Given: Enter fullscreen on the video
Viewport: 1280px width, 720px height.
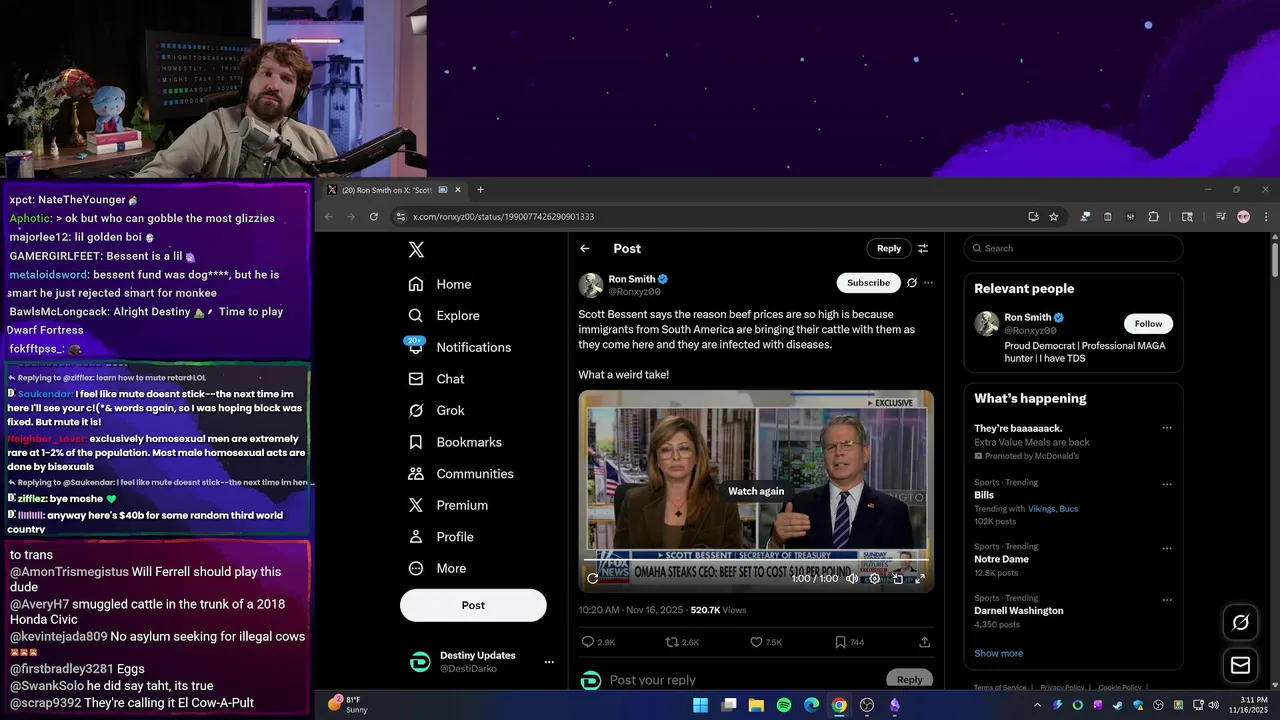Looking at the screenshot, I should 920,578.
